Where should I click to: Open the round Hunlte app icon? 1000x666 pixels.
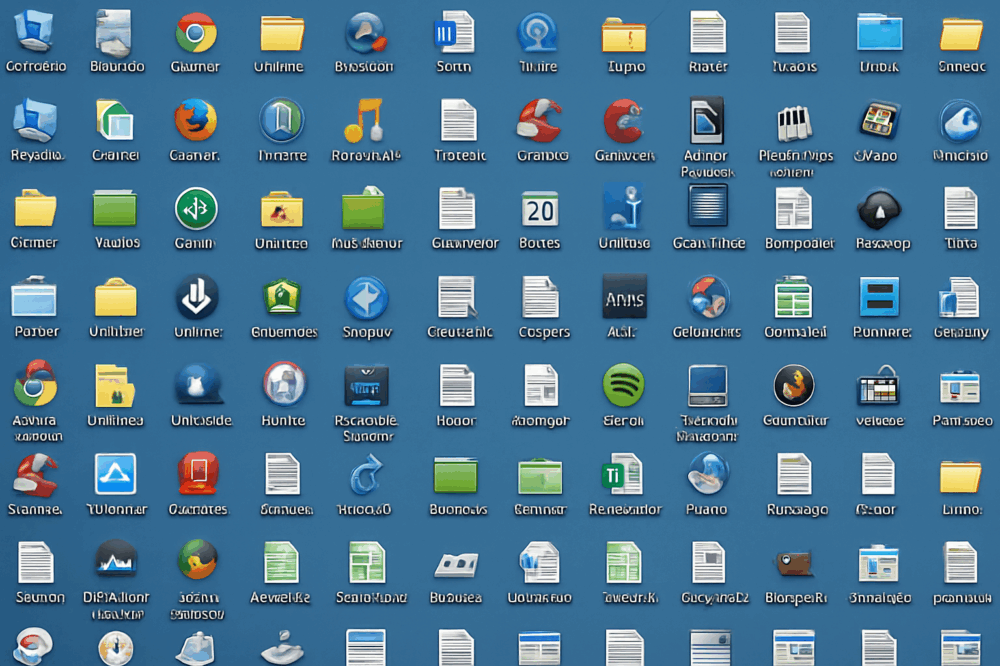pos(284,385)
